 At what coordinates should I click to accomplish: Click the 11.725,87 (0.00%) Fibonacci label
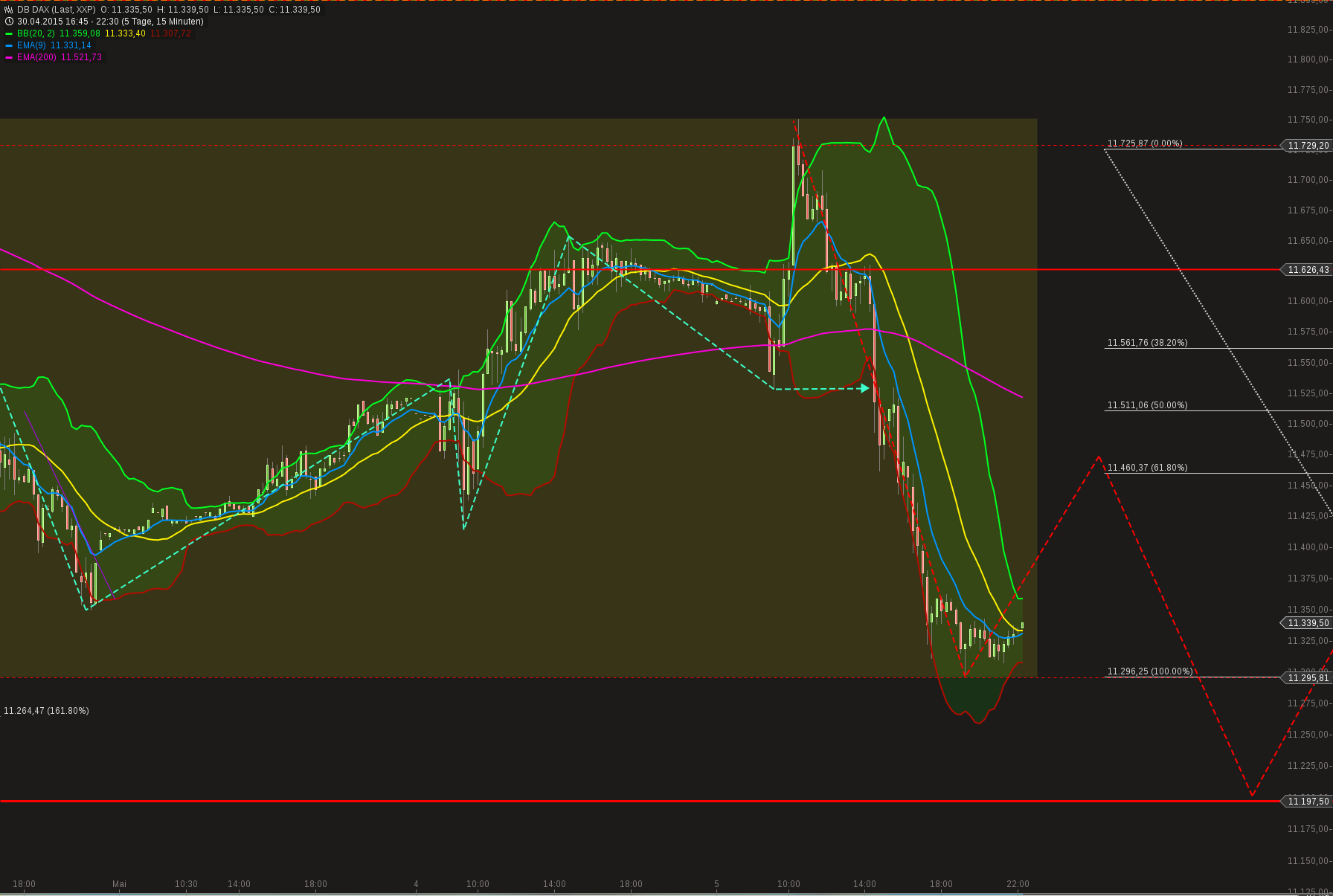[x=1145, y=144]
